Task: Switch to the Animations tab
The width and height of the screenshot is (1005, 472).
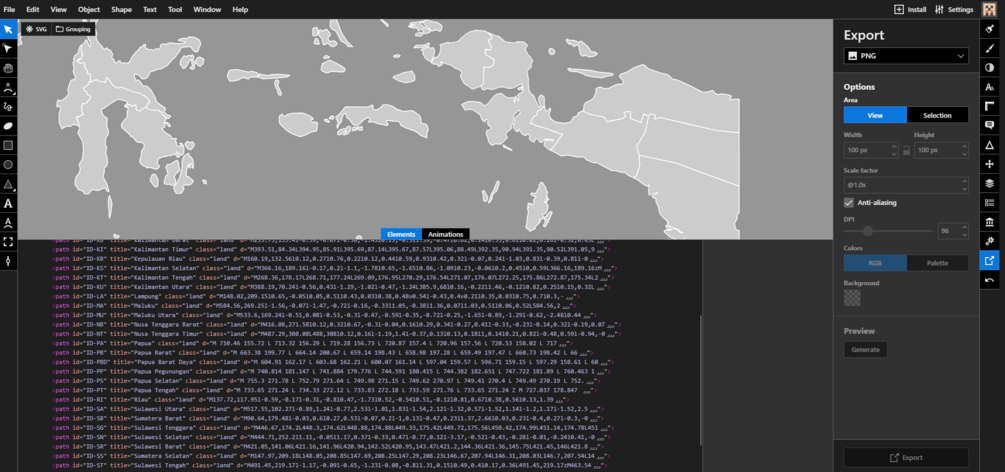Action: pyautogui.click(x=446, y=234)
